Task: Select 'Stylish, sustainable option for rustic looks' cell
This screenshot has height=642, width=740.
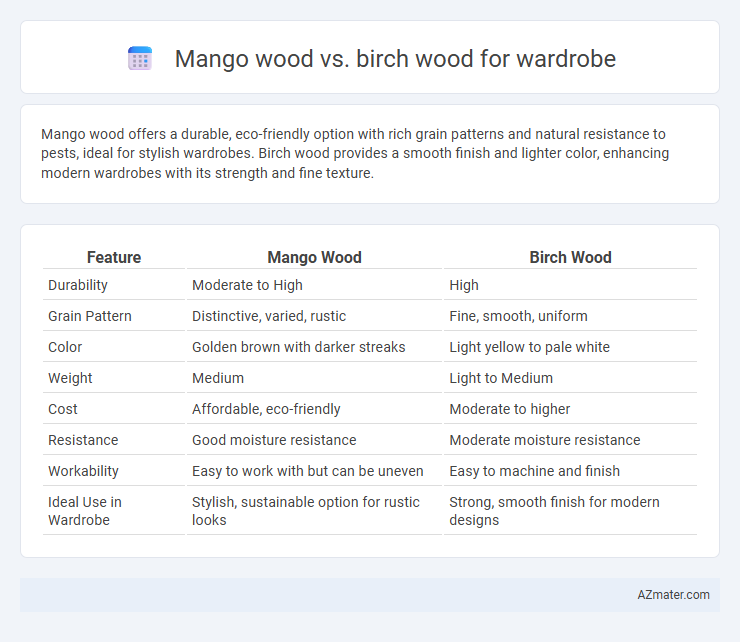Action: coord(306,511)
